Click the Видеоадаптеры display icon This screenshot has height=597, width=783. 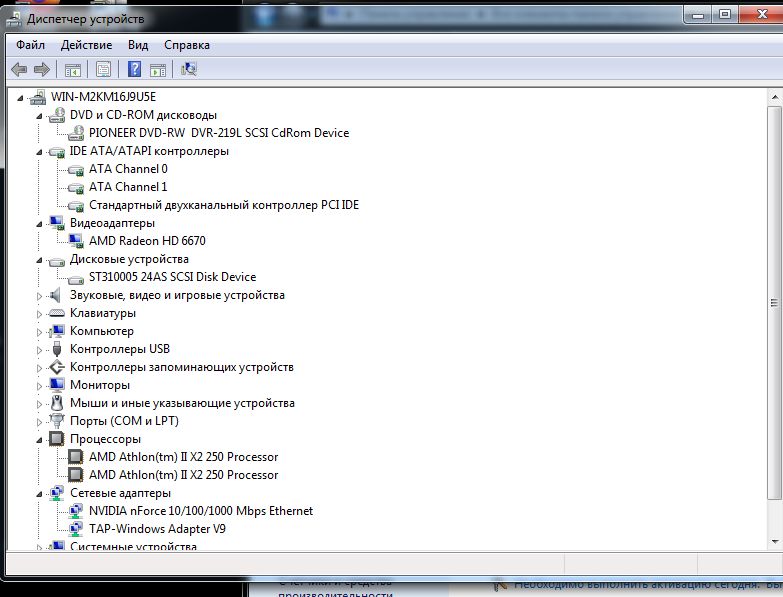pos(57,223)
